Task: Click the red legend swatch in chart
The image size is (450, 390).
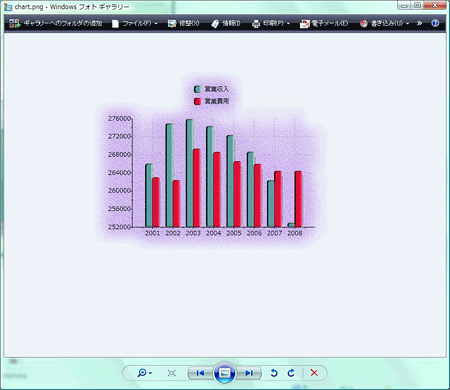Action: click(197, 101)
